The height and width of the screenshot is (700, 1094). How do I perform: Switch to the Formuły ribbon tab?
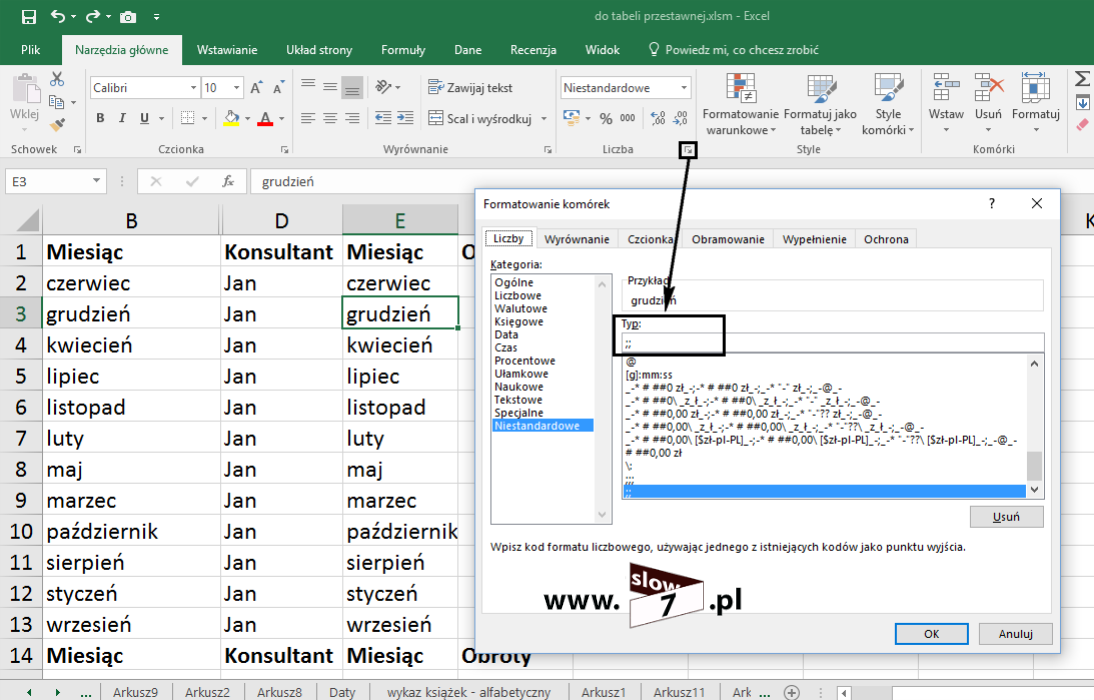(403, 50)
